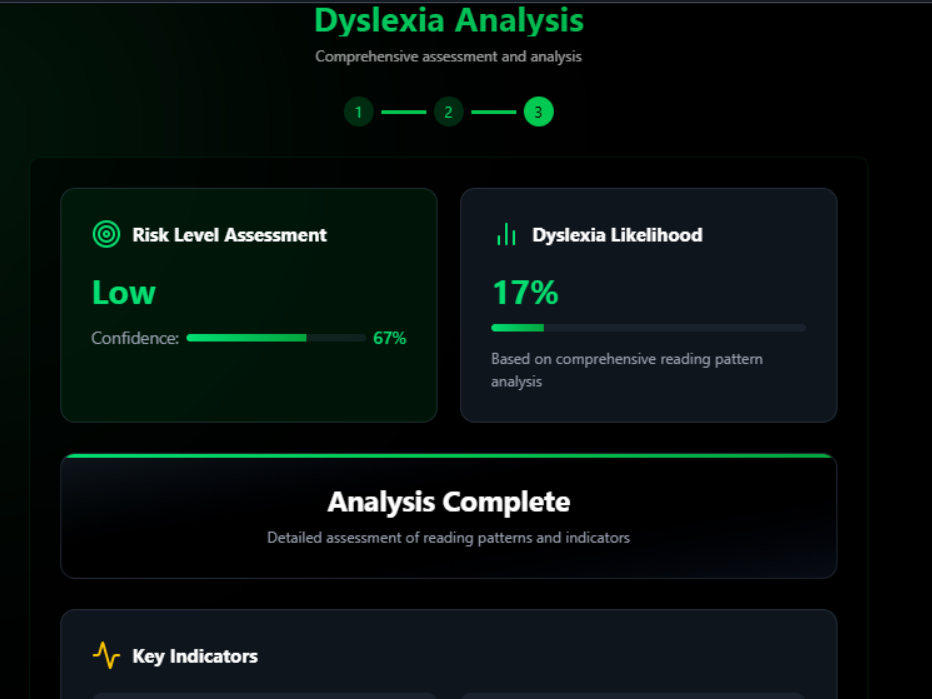Click the 17% likelihood value
932x699 pixels.
click(525, 292)
